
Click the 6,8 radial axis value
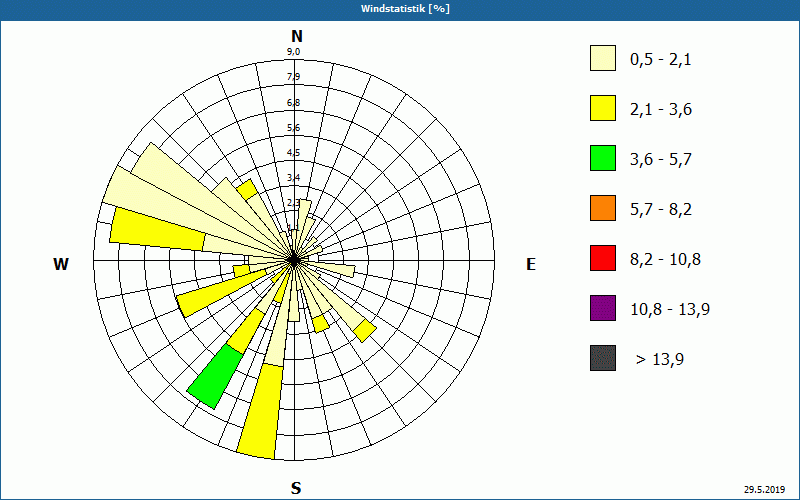tap(293, 103)
